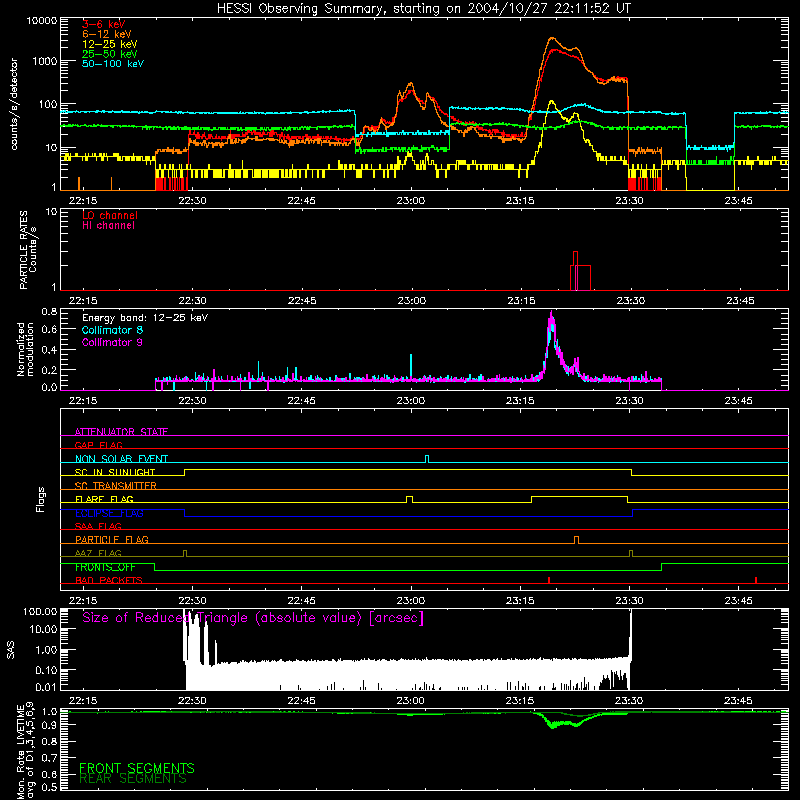Click the GAP_FLAG label
Screen dimensions: 800x800
click(x=98, y=445)
